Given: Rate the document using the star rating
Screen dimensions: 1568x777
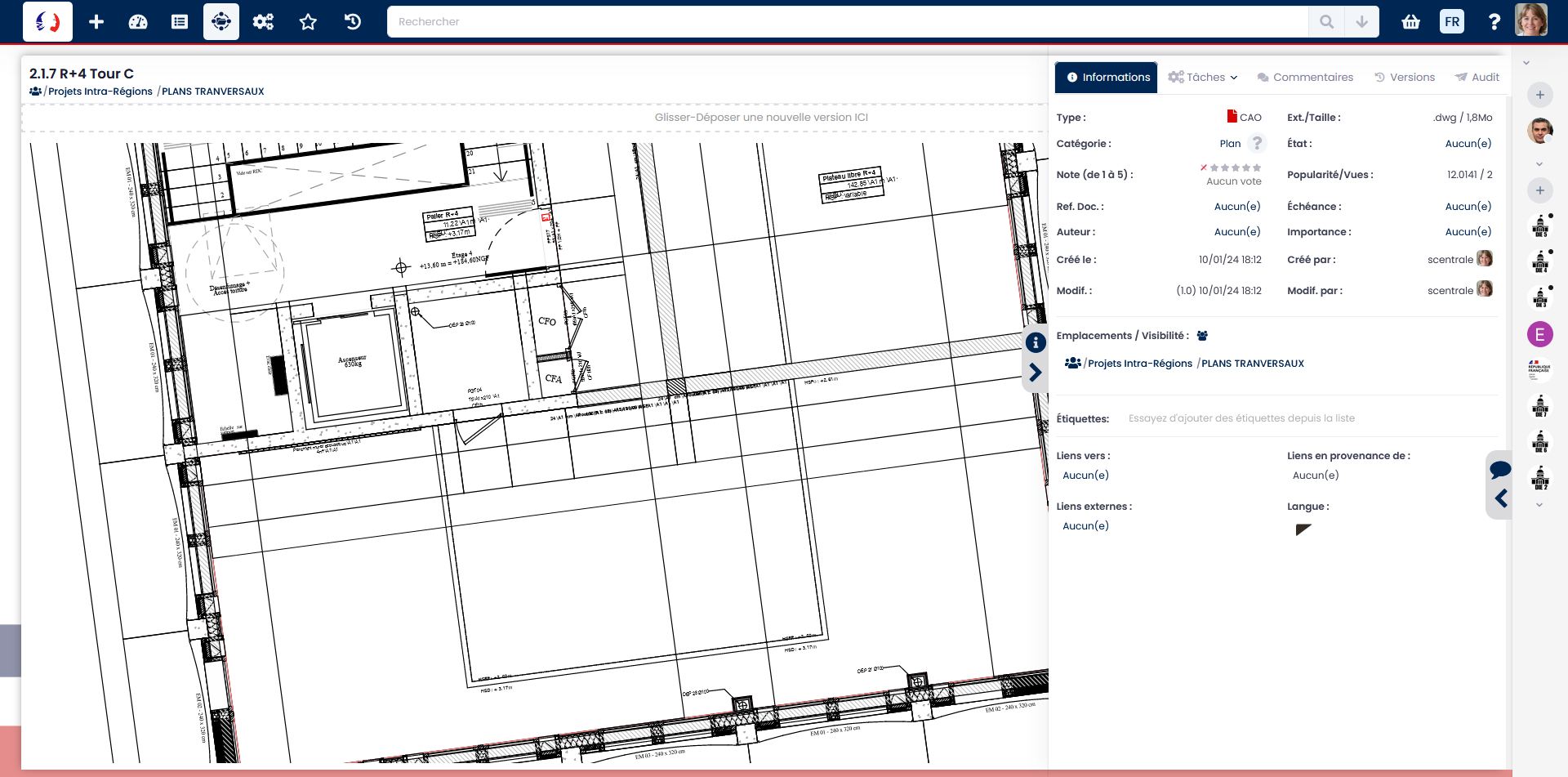Looking at the screenshot, I should [1236, 167].
